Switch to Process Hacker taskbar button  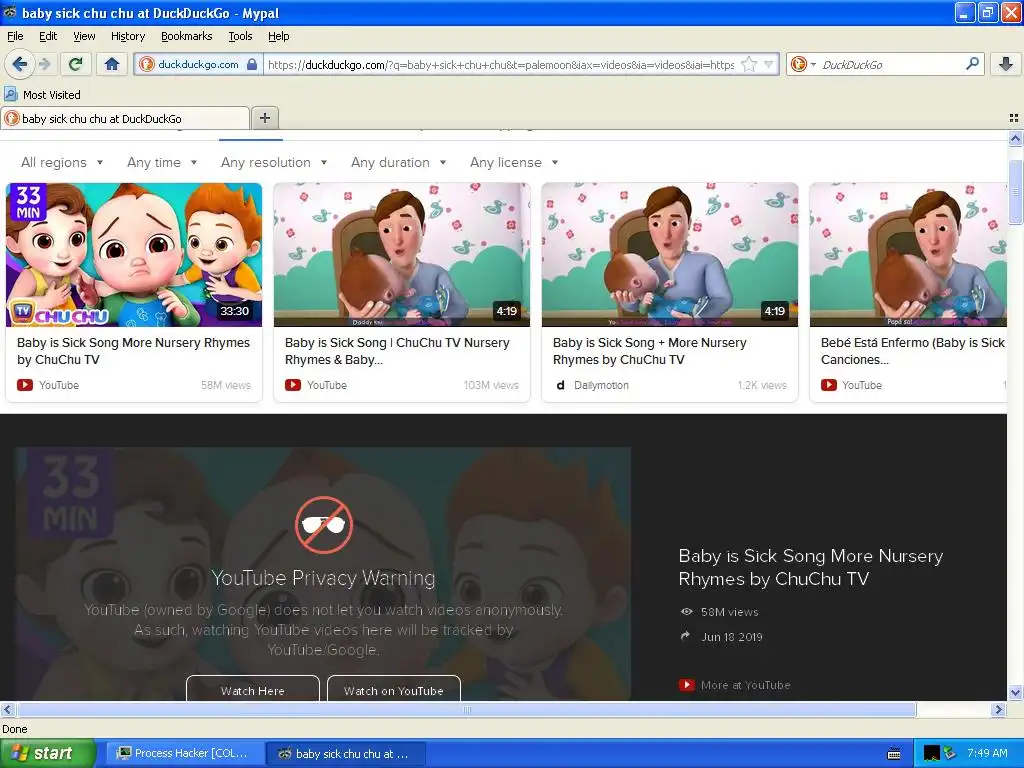pyautogui.click(x=185, y=753)
